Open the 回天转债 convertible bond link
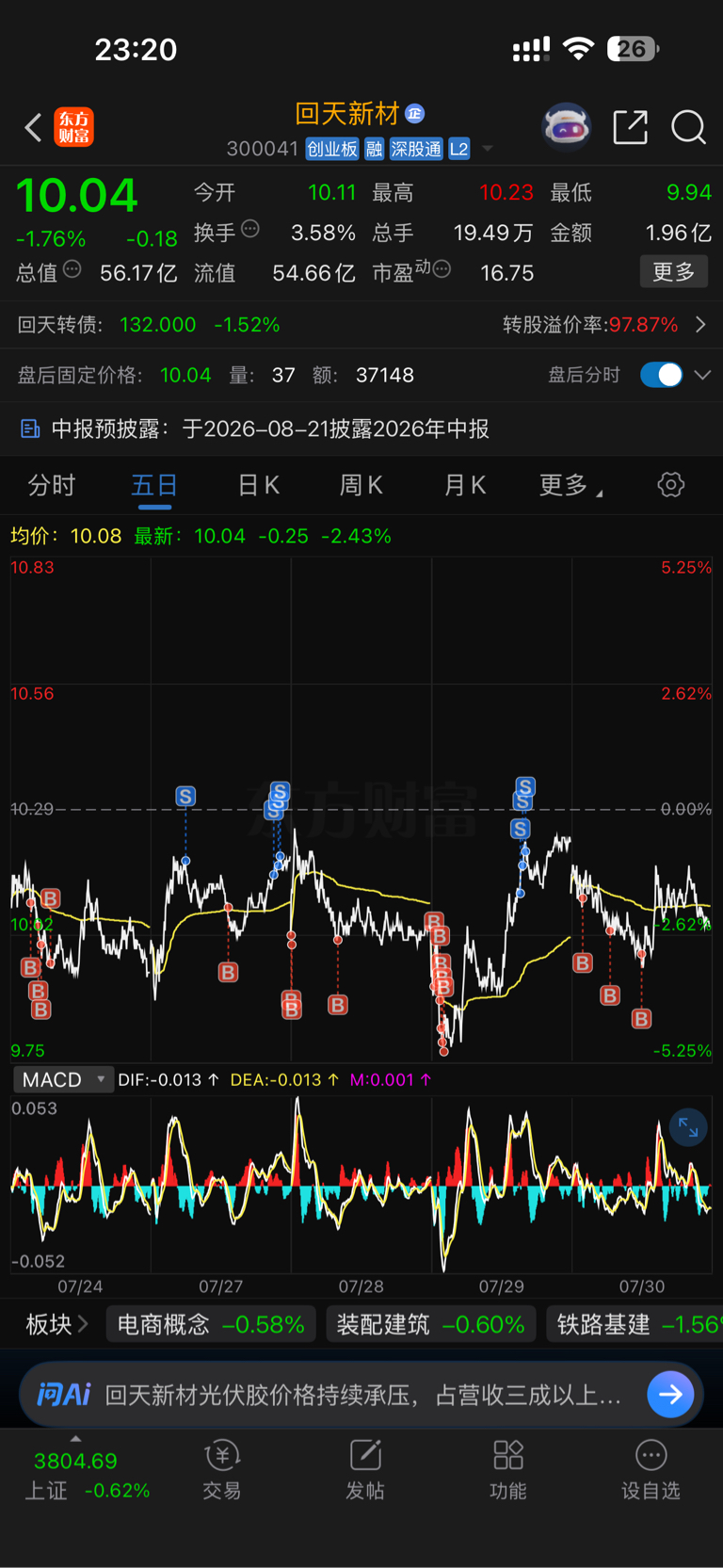This screenshot has height=1568, width=723. (149, 325)
